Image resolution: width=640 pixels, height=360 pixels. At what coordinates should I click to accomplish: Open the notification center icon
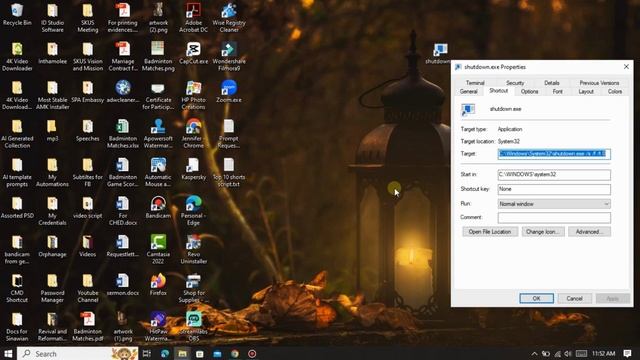(x=628, y=353)
